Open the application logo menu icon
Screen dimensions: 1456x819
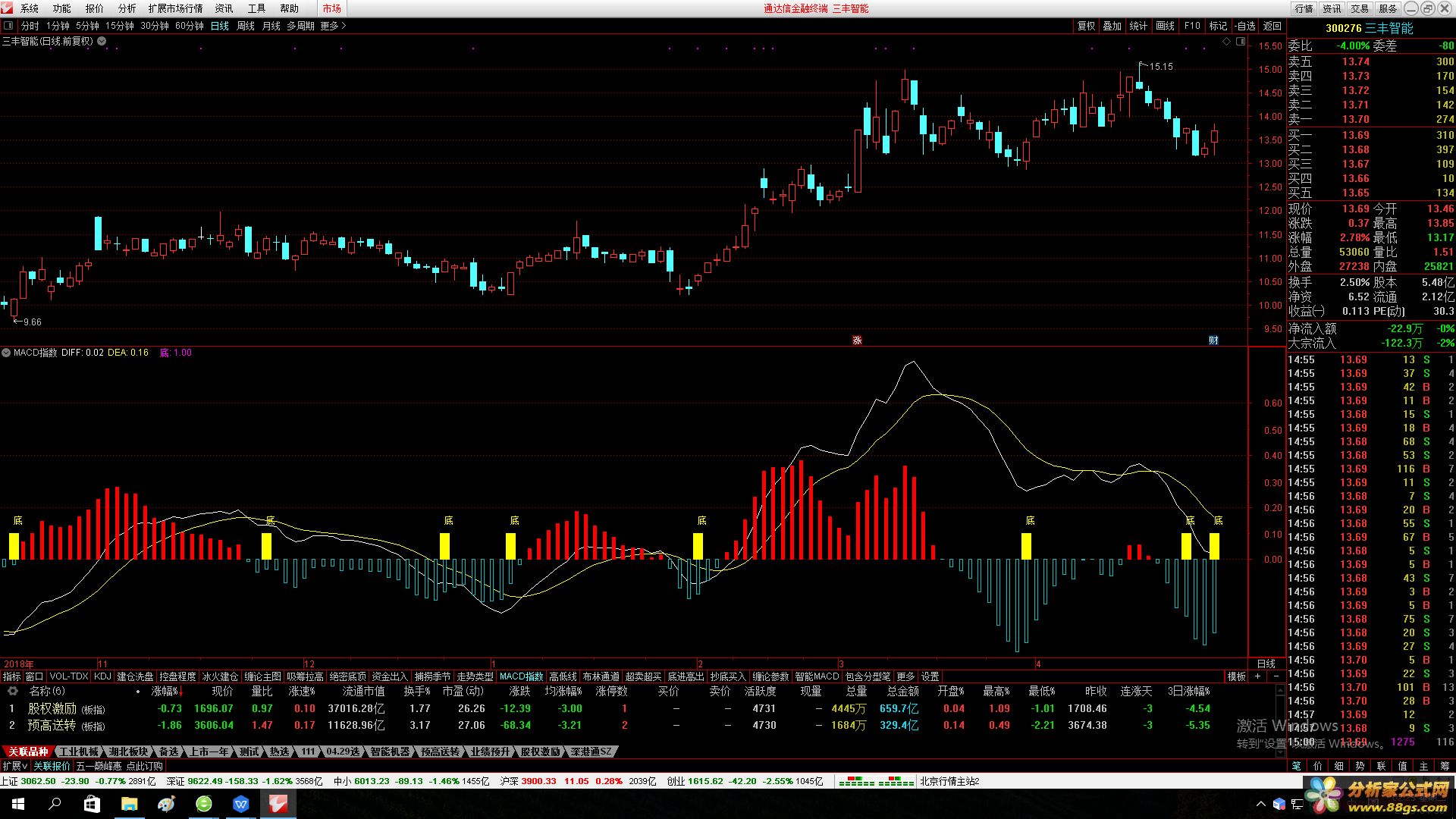click(7, 8)
